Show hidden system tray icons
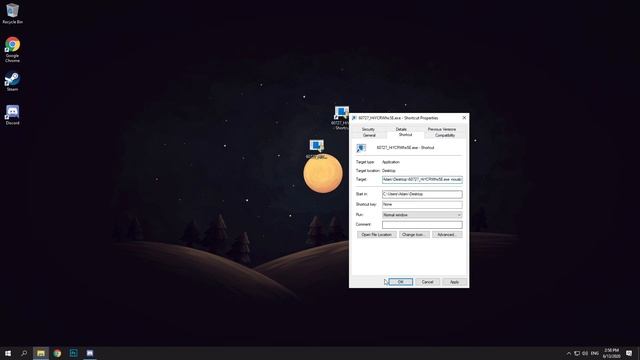 point(569,353)
